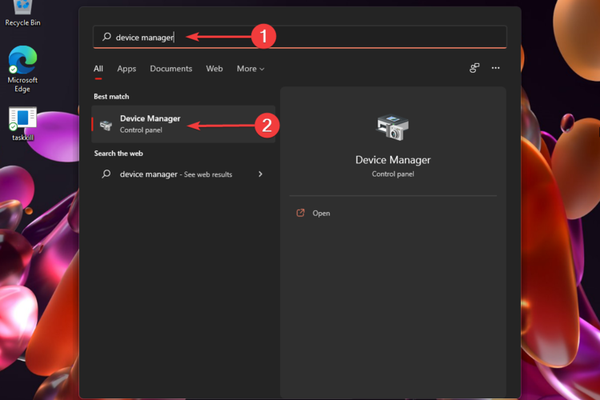Launch Microsoft Edge from the desktop
This screenshot has width=600, height=400.
click(22, 60)
